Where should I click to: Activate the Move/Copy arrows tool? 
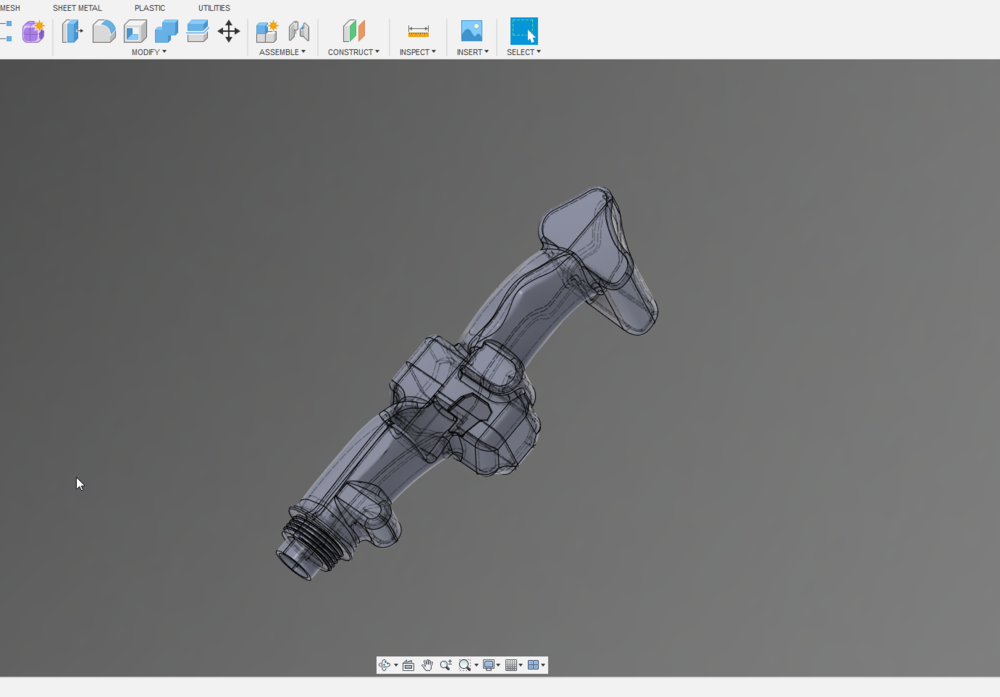click(x=229, y=31)
